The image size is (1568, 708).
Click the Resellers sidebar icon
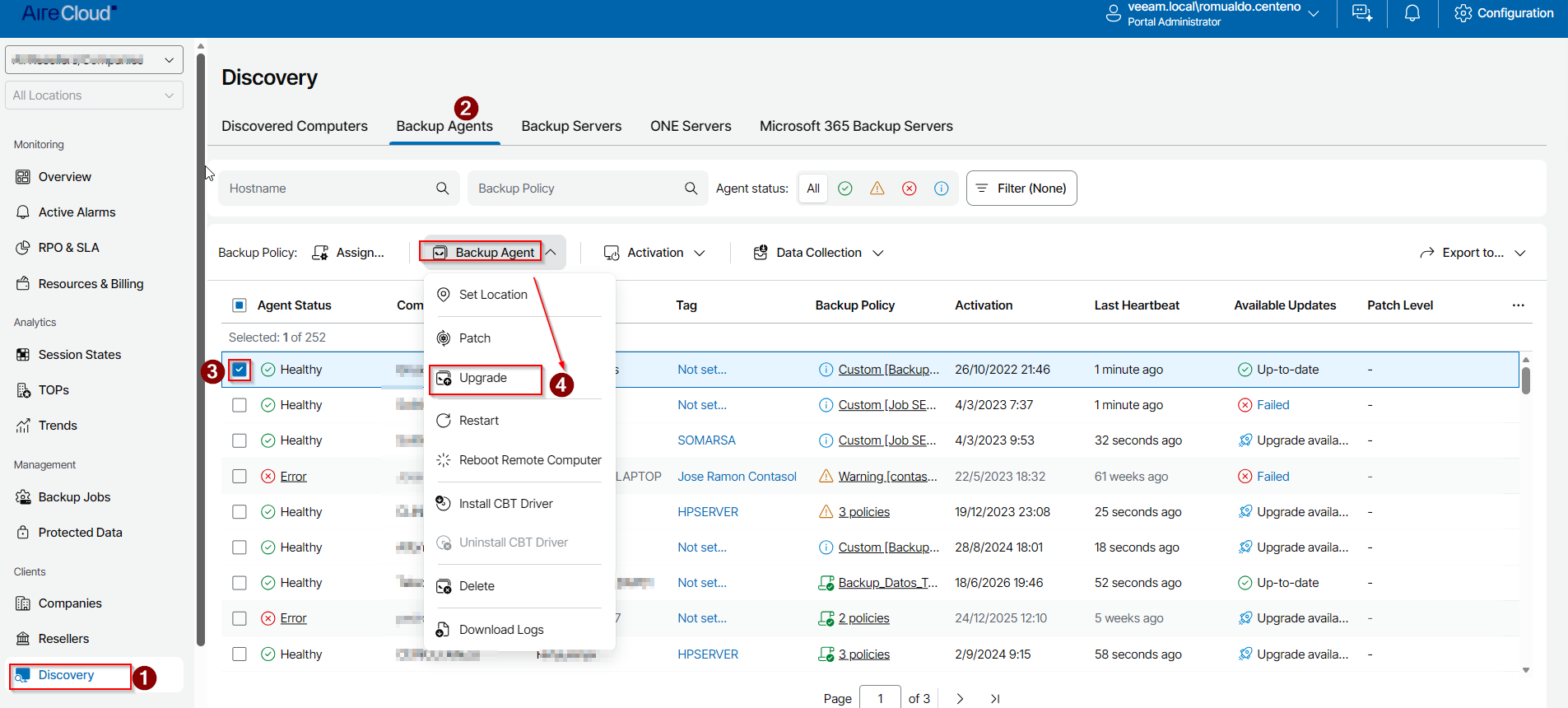coord(23,639)
